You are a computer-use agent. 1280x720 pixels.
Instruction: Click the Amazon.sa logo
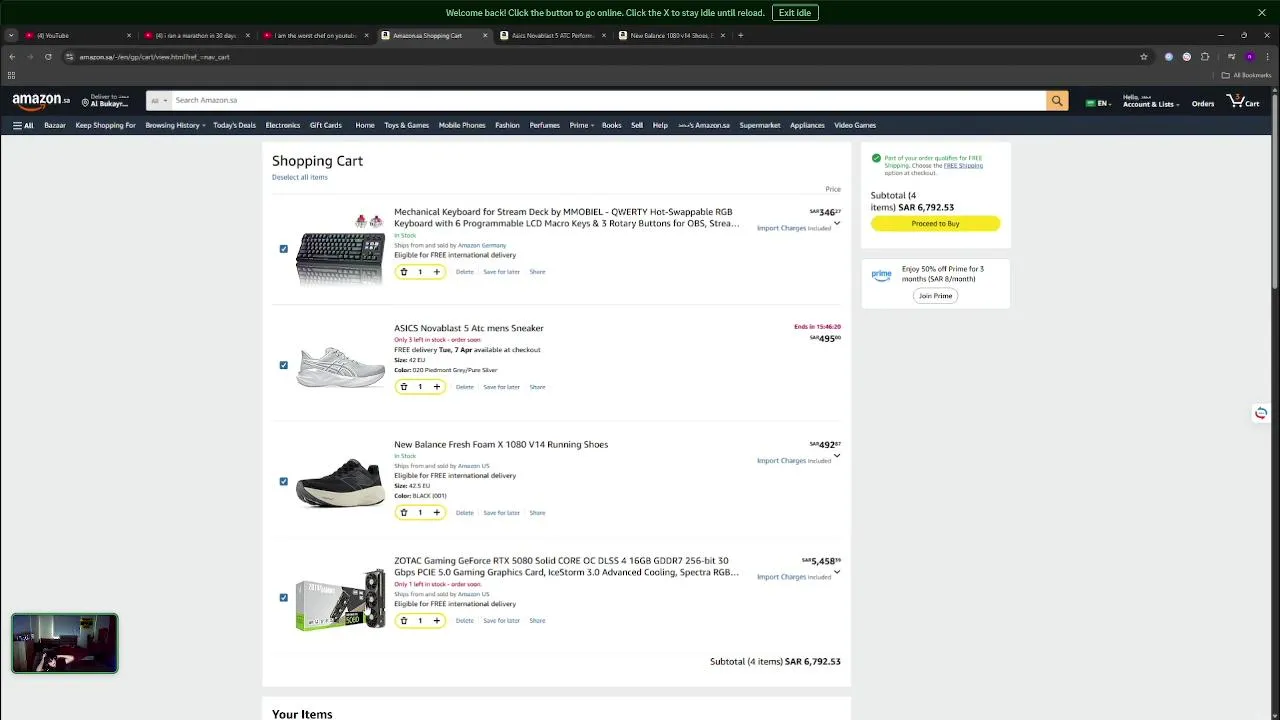tap(41, 100)
